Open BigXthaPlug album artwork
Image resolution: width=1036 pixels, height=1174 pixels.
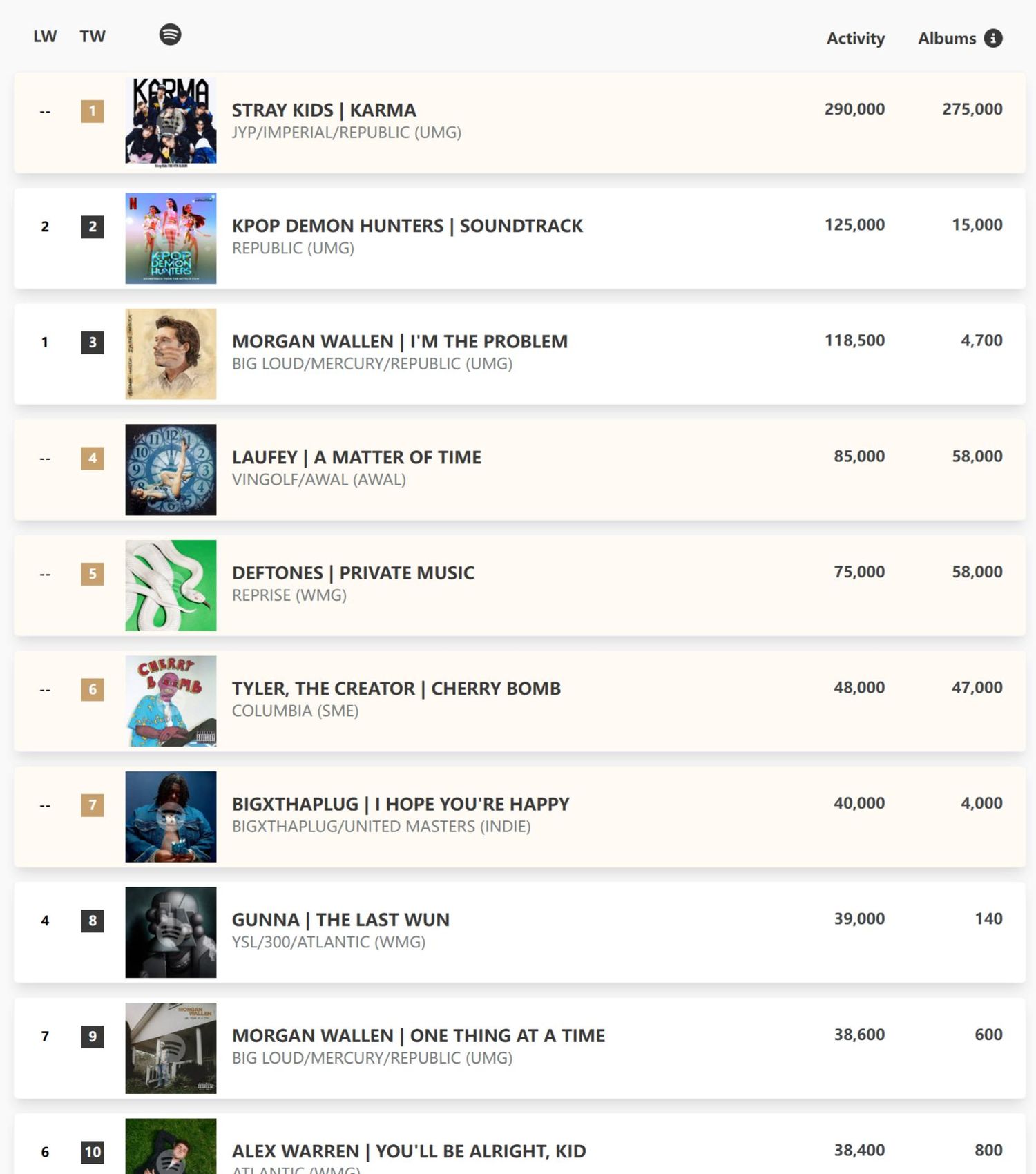(171, 816)
